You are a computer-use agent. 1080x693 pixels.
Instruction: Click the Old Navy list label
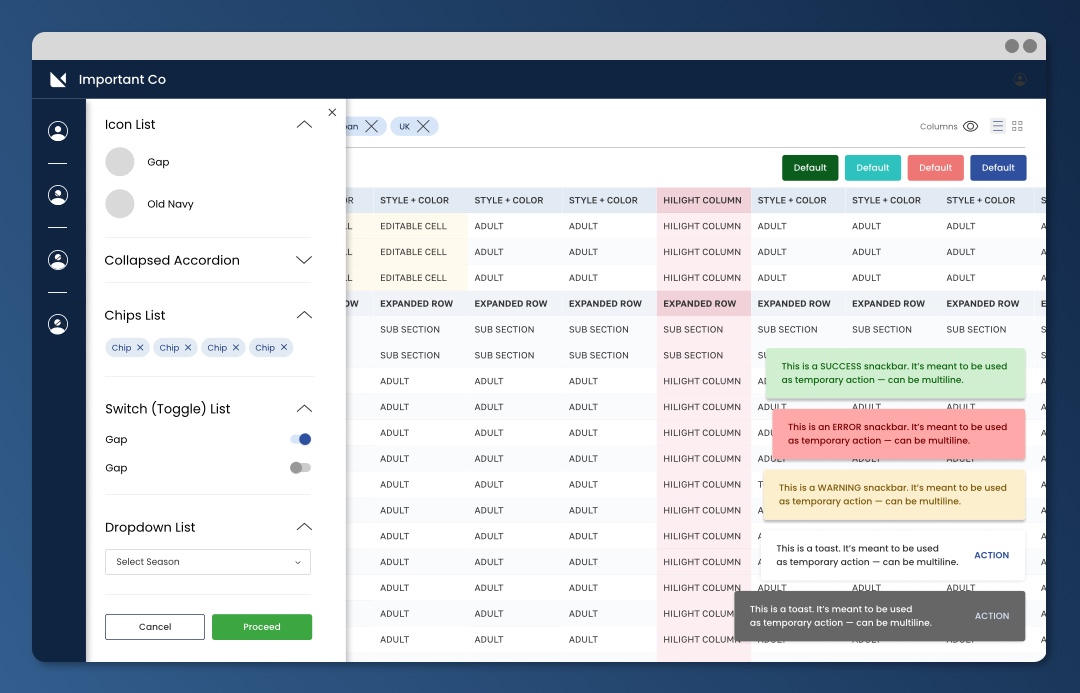170,204
